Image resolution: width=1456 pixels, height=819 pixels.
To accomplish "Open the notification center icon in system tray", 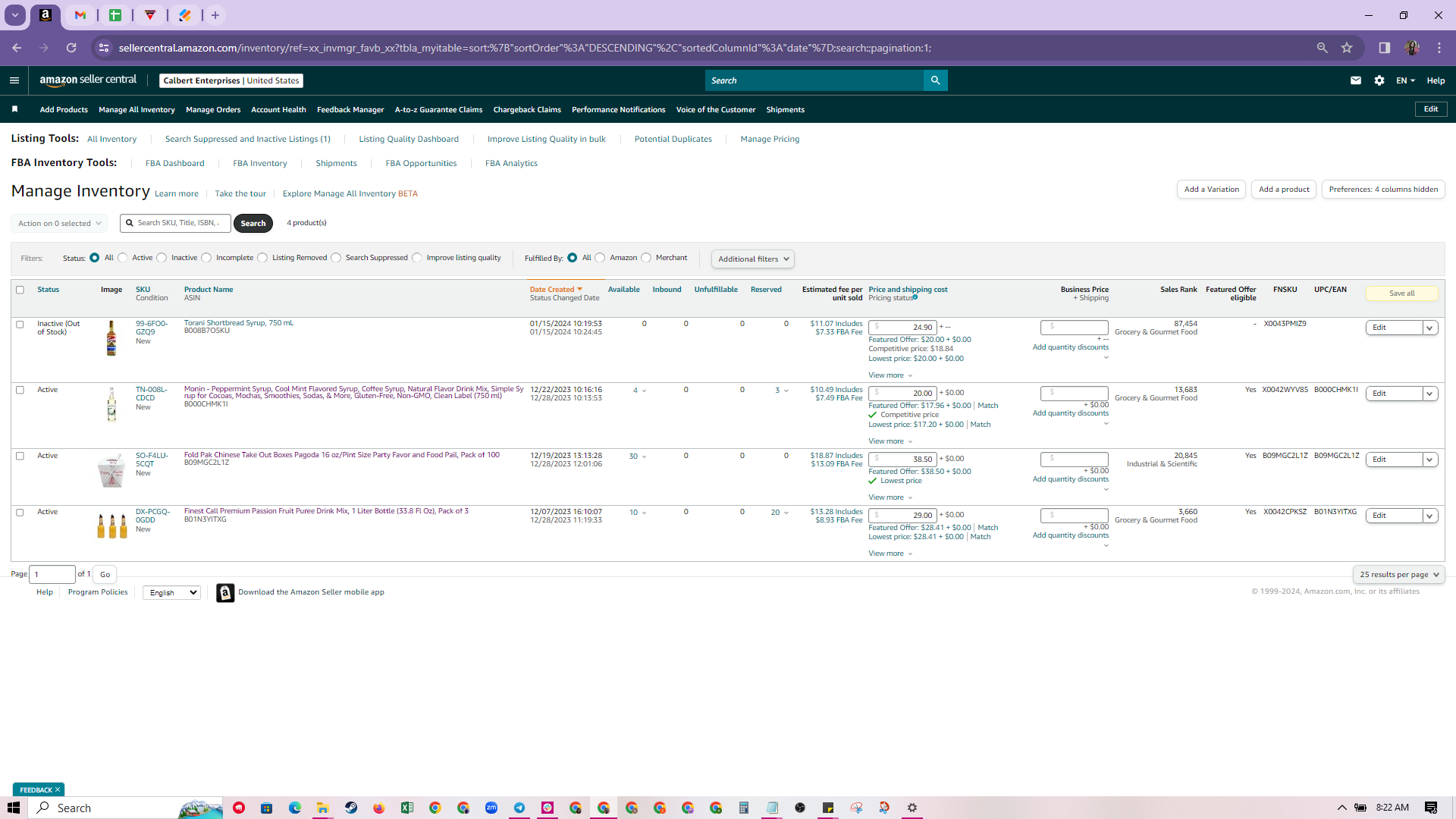I will [x=1431, y=808].
